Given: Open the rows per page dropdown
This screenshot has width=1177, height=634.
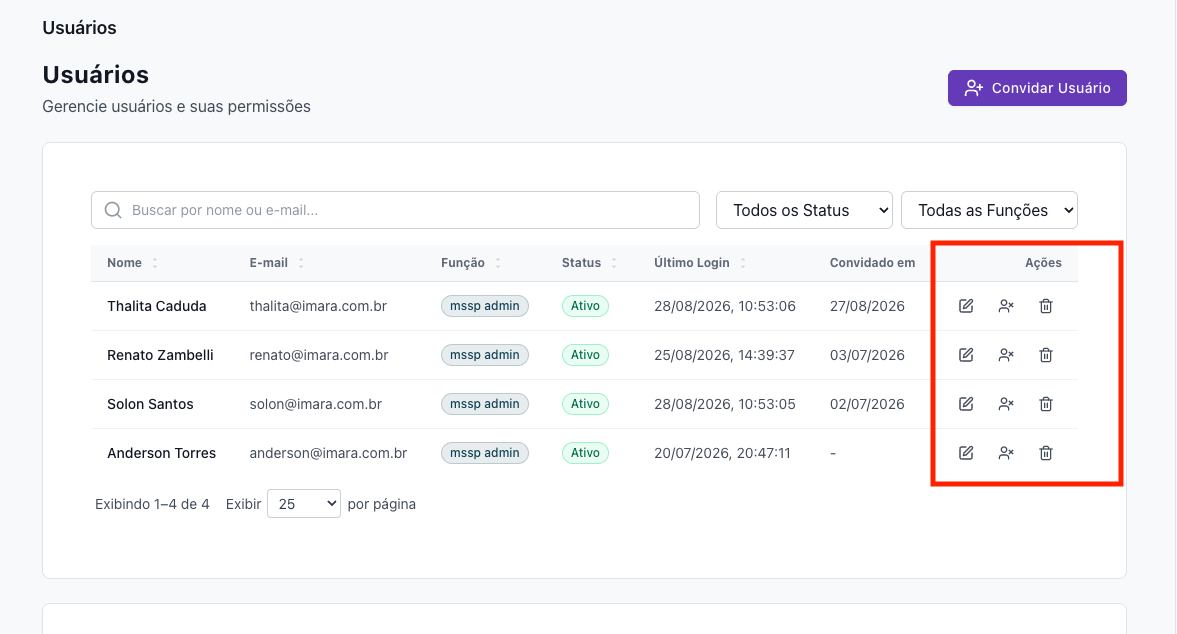Looking at the screenshot, I should (304, 504).
